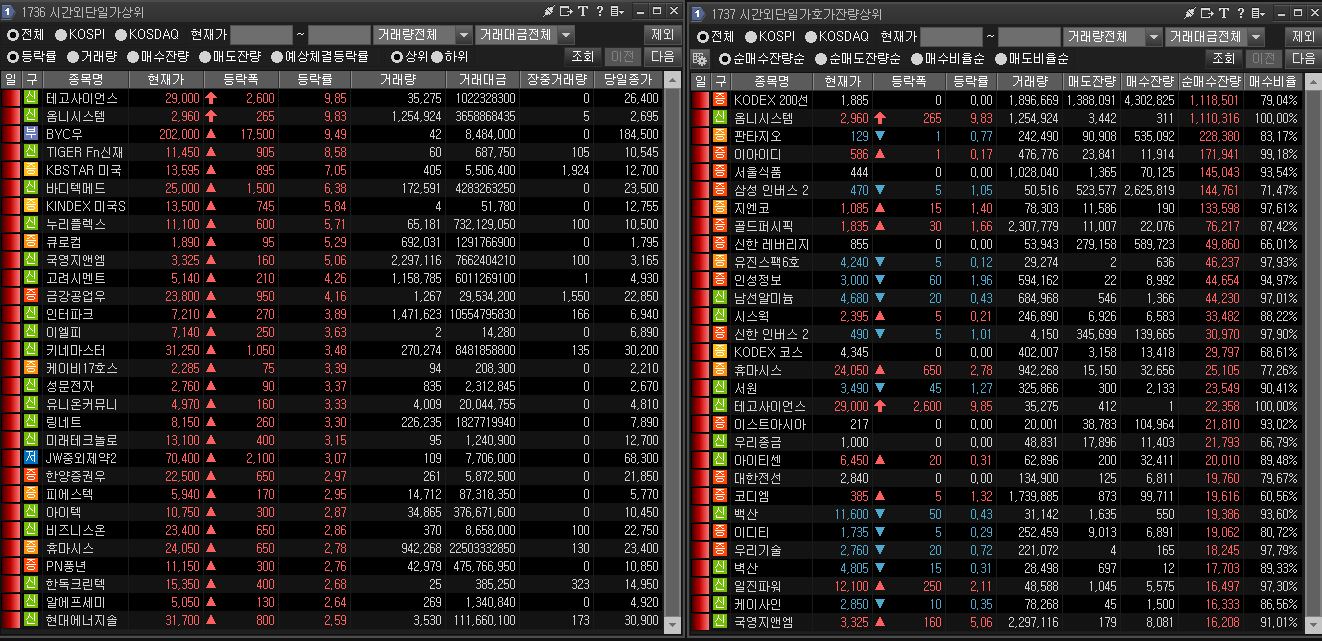Click 제외 button in window 1737
This screenshot has width=1322, height=641.
pos(1302,36)
